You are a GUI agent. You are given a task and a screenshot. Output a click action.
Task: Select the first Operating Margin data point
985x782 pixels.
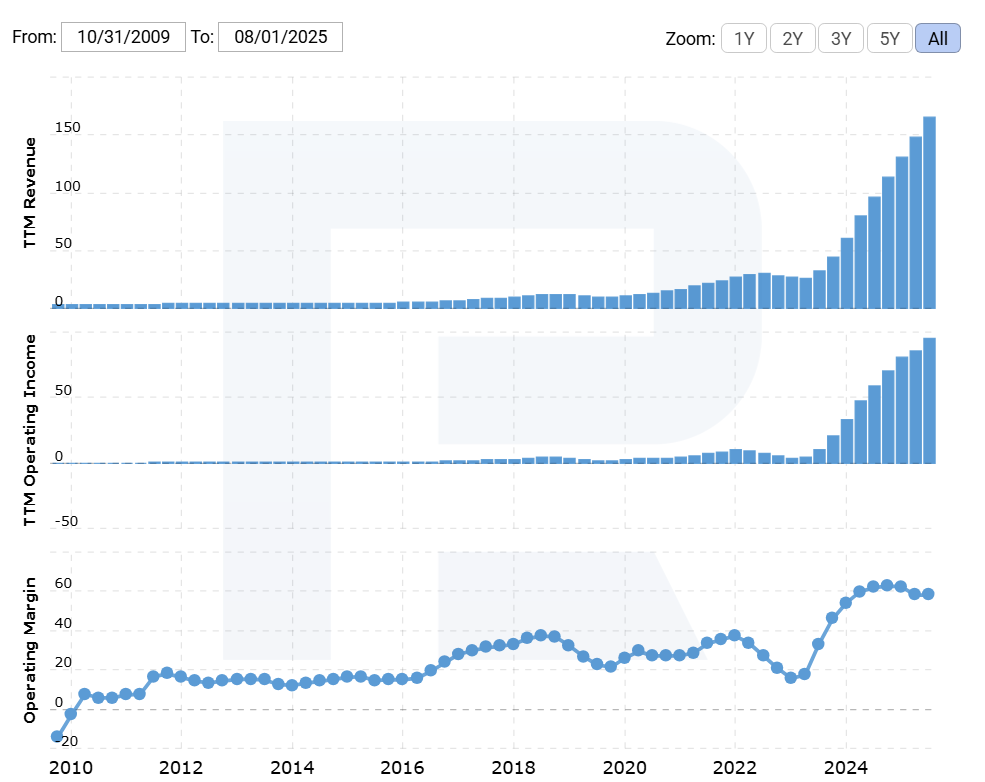57,736
